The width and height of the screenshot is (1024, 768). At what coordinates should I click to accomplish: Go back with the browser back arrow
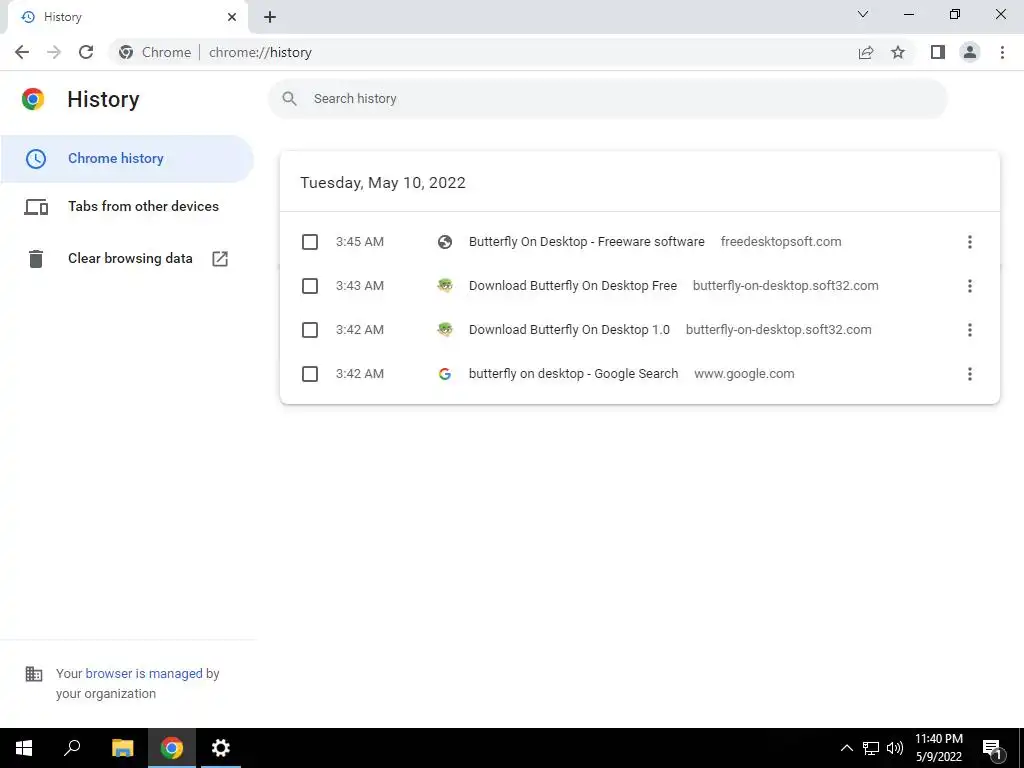pyautogui.click(x=22, y=52)
